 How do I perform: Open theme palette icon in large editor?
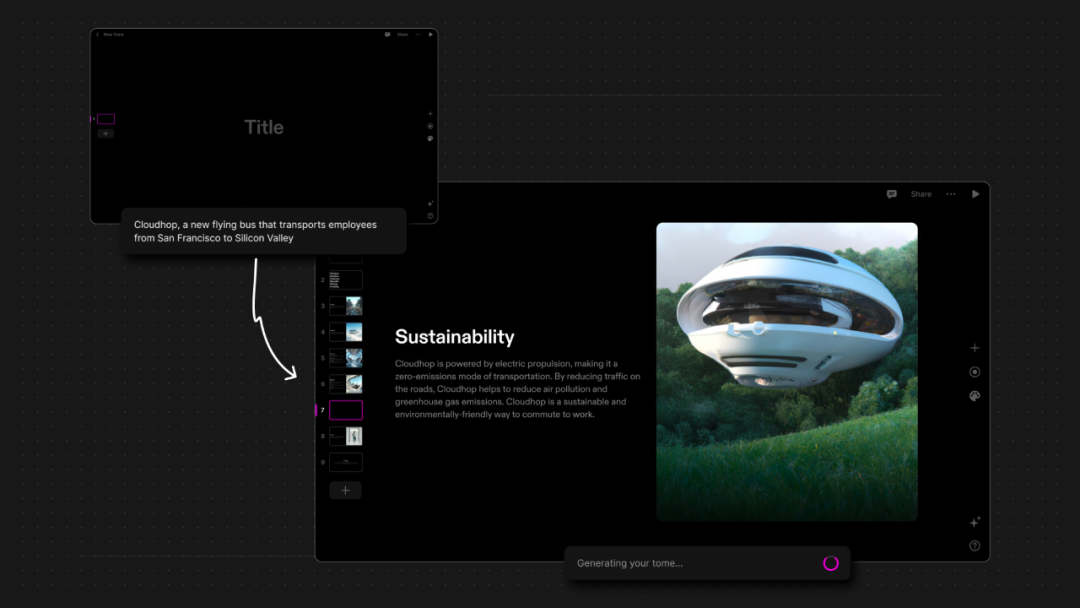(975, 396)
